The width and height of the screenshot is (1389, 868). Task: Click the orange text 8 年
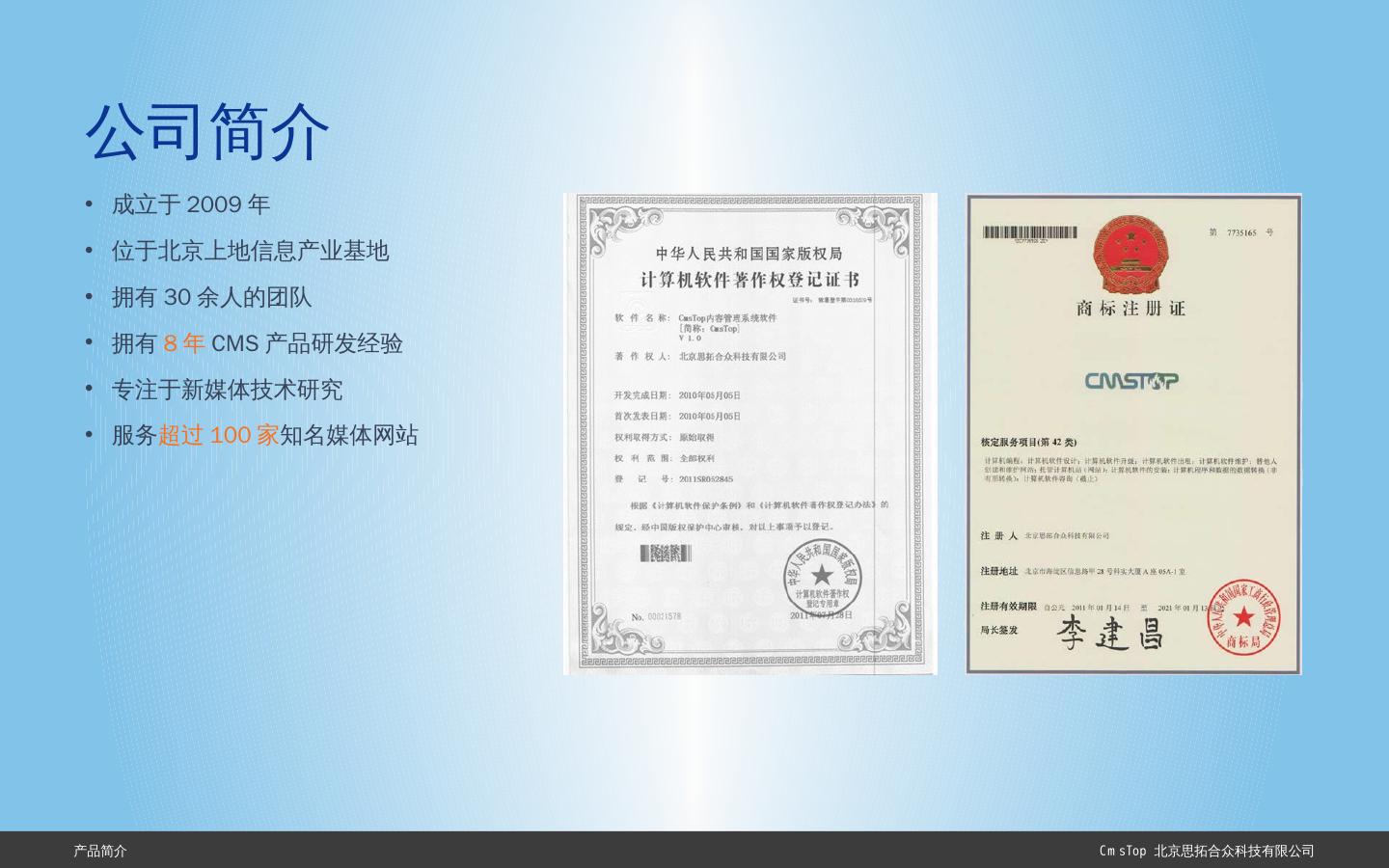coord(184,343)
